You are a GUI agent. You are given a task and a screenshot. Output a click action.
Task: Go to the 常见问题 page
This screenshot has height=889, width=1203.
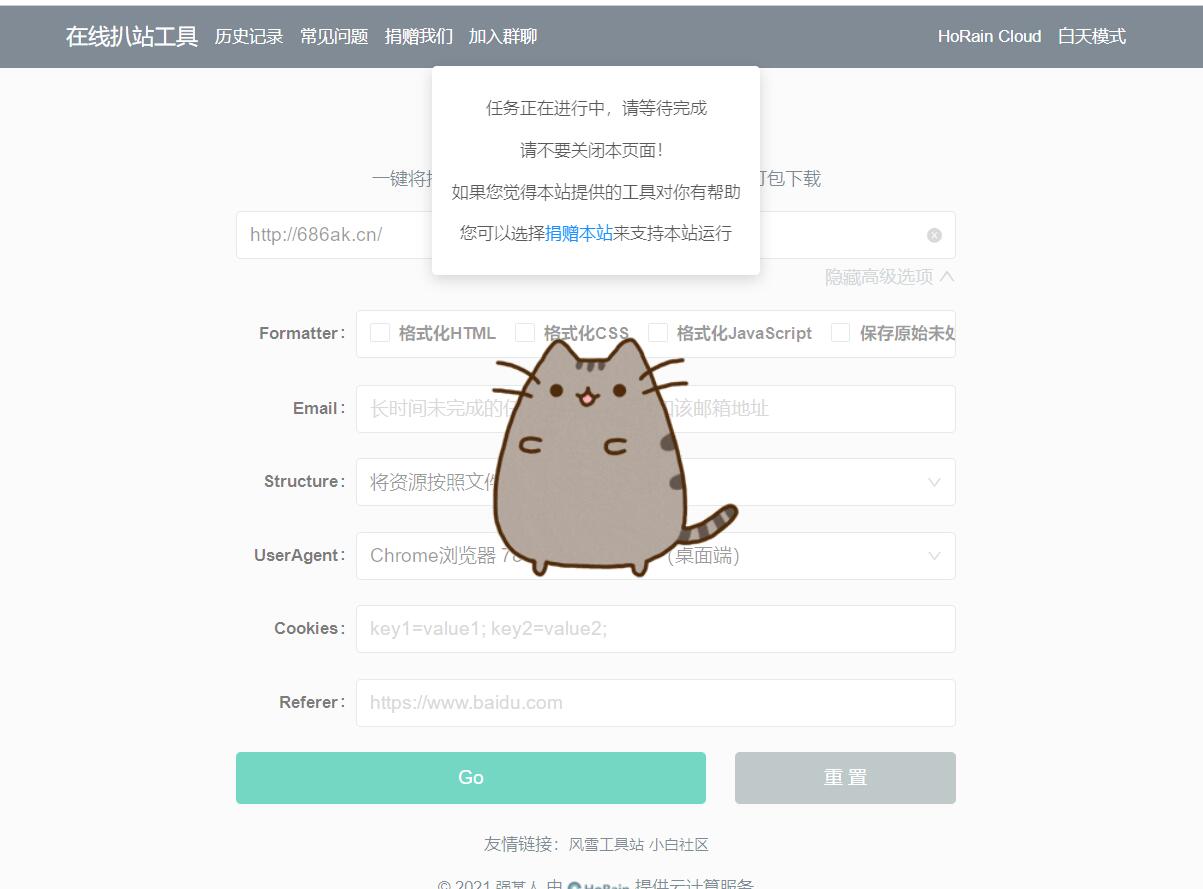click(x=334, y=37)
